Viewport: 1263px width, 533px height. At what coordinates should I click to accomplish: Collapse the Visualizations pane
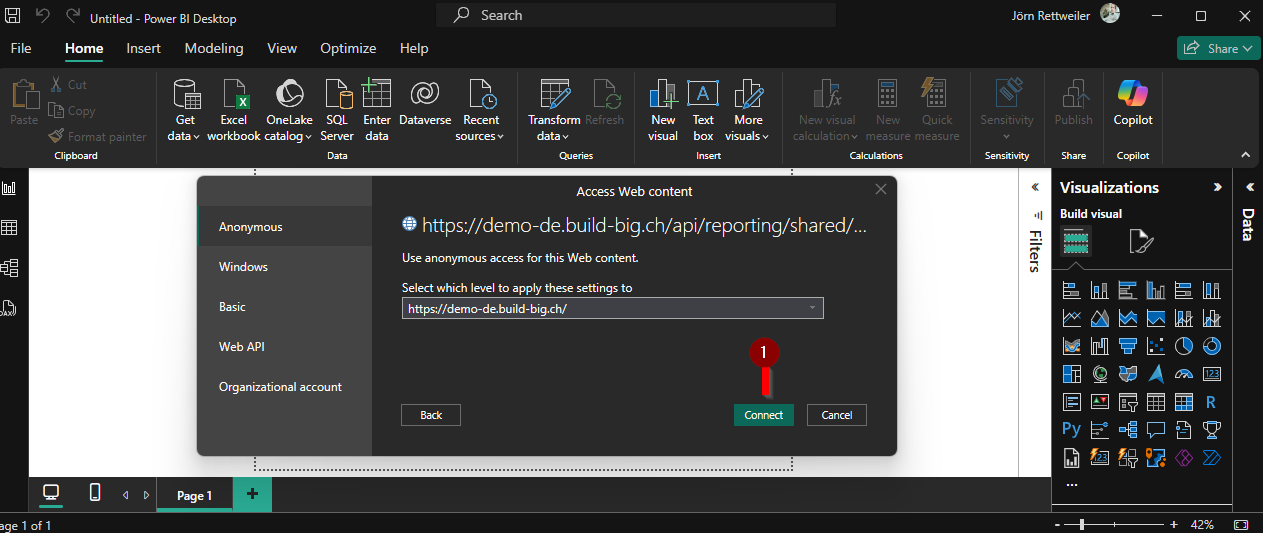tap(1217, 187)
